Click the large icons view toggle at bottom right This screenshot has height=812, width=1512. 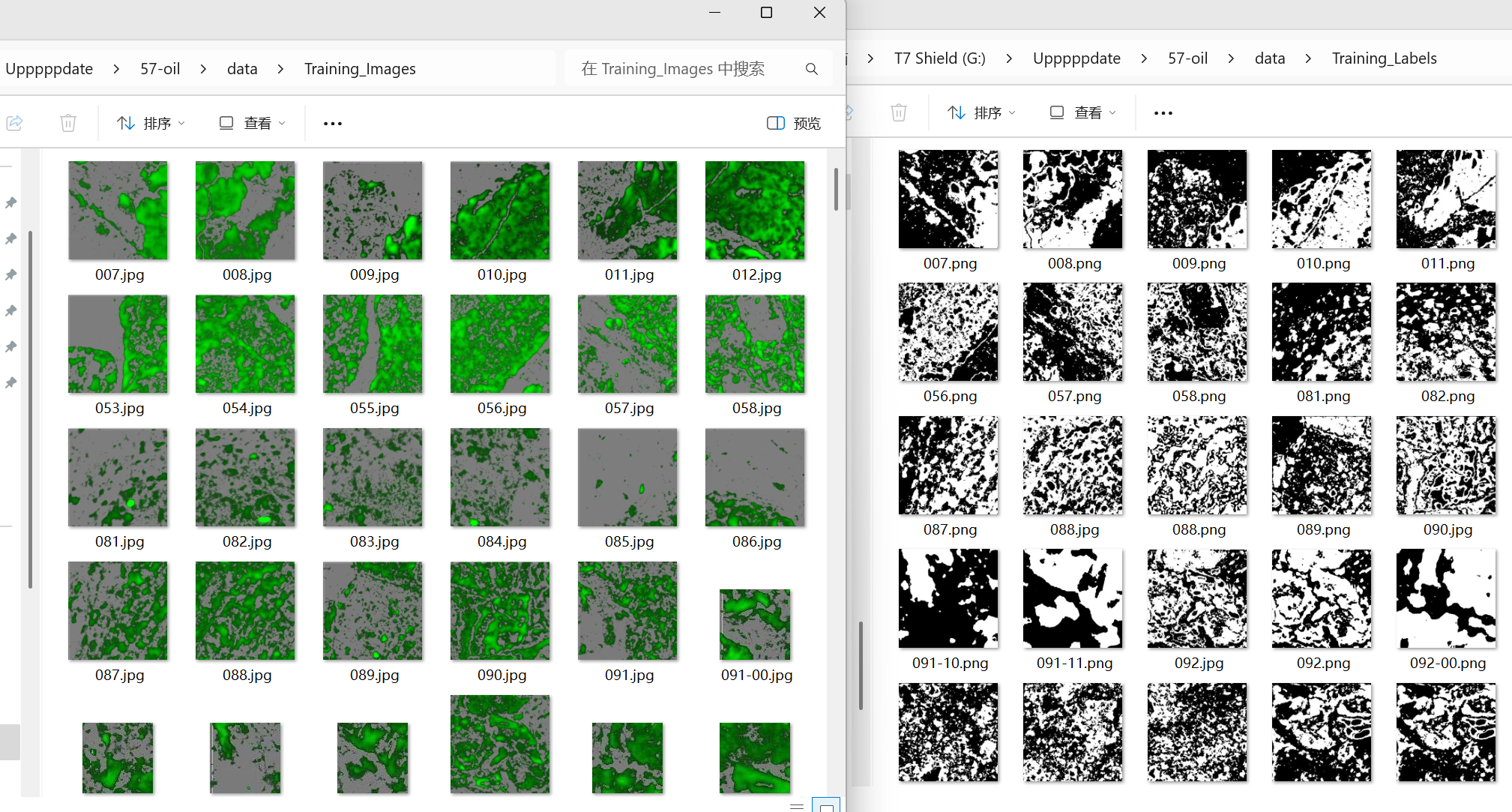pos(826,806)
